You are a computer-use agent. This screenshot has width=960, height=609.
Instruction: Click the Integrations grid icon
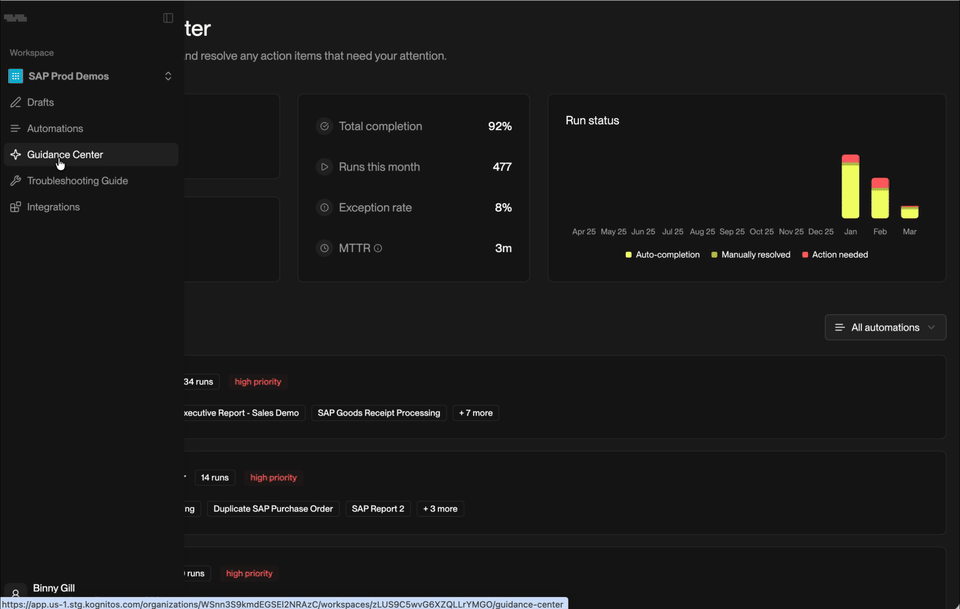pyautogui.click(x=15, y=207)
